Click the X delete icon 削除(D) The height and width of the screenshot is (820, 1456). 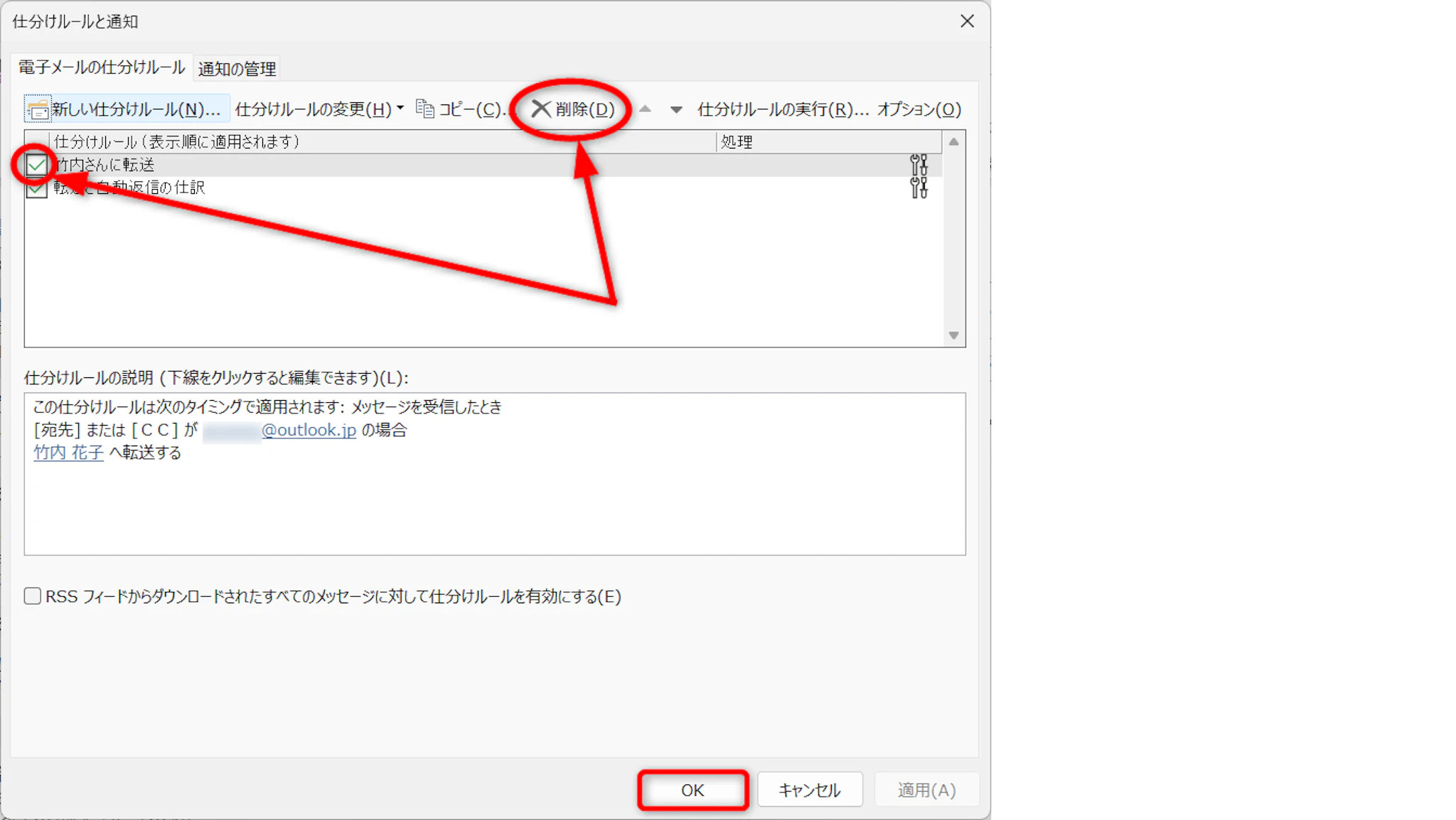point(541,109)
